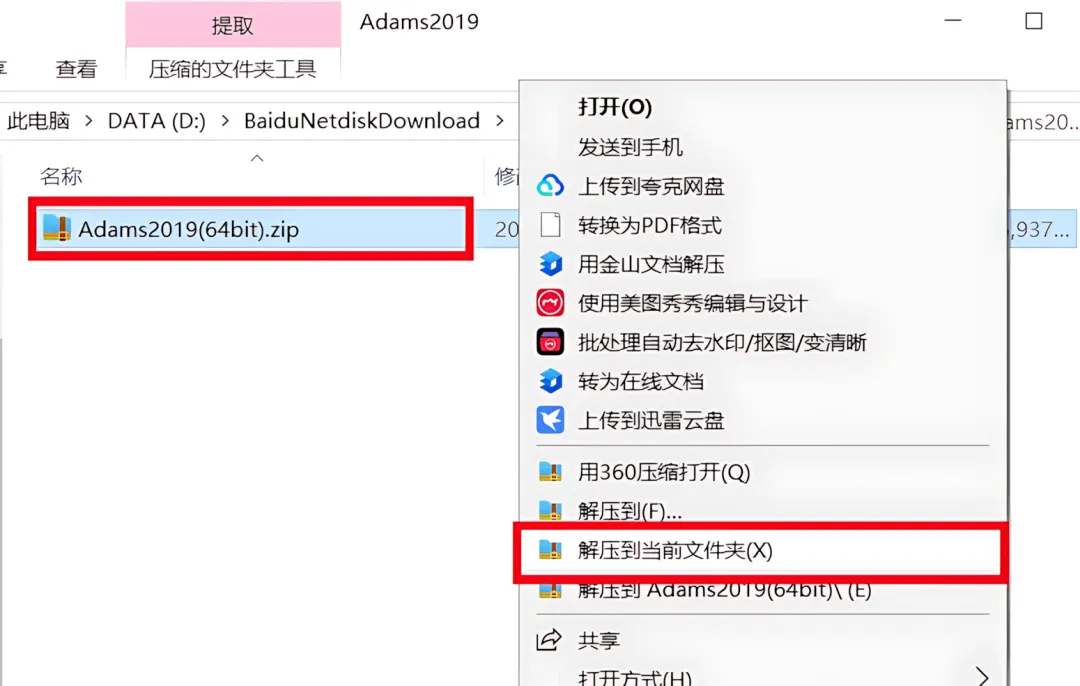
Task: Click the Xunlei cloud bird icon
Action: (x=550, y=420)
